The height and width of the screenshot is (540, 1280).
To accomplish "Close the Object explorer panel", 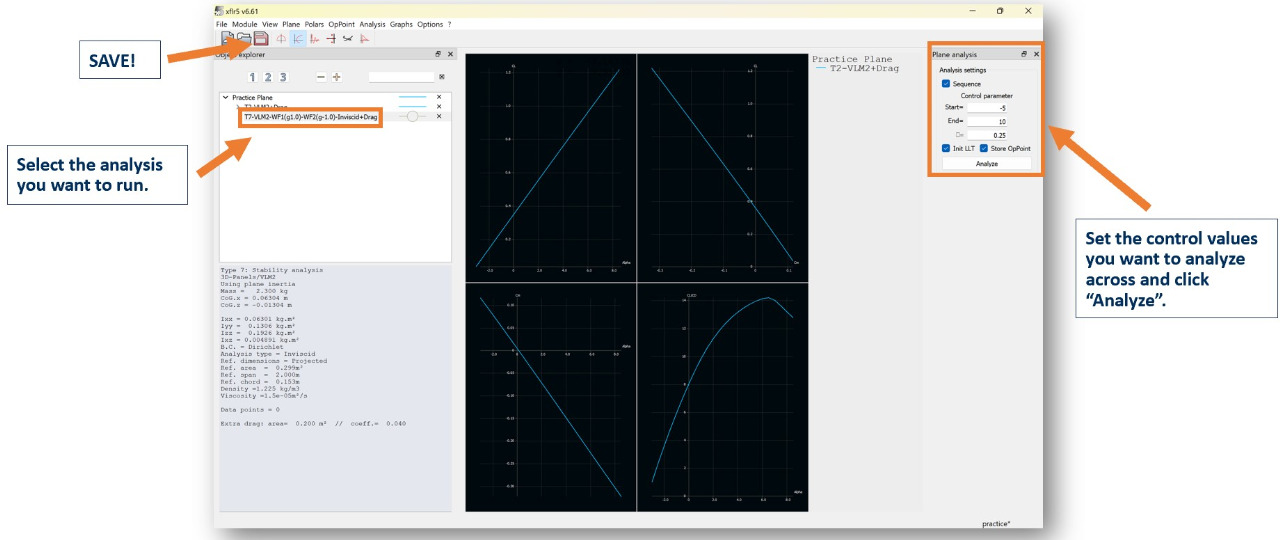I will pos(450,54).
